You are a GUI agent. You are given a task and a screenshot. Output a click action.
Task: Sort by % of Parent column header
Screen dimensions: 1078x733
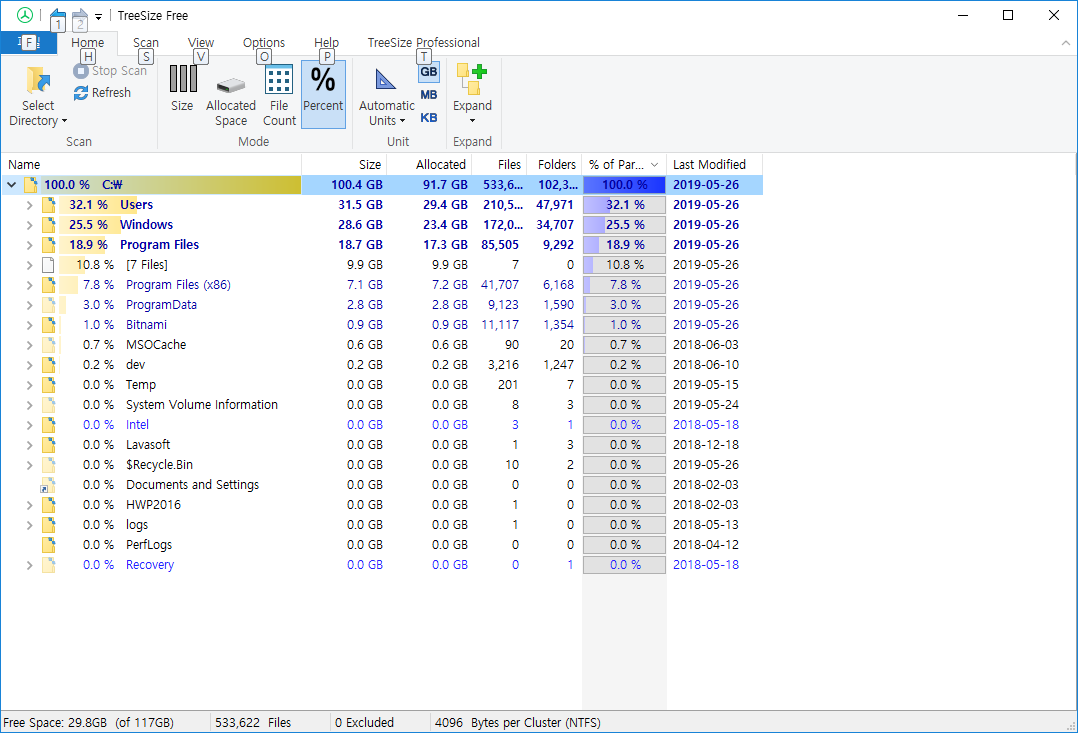pyautogui.click(x=624, y=164)
